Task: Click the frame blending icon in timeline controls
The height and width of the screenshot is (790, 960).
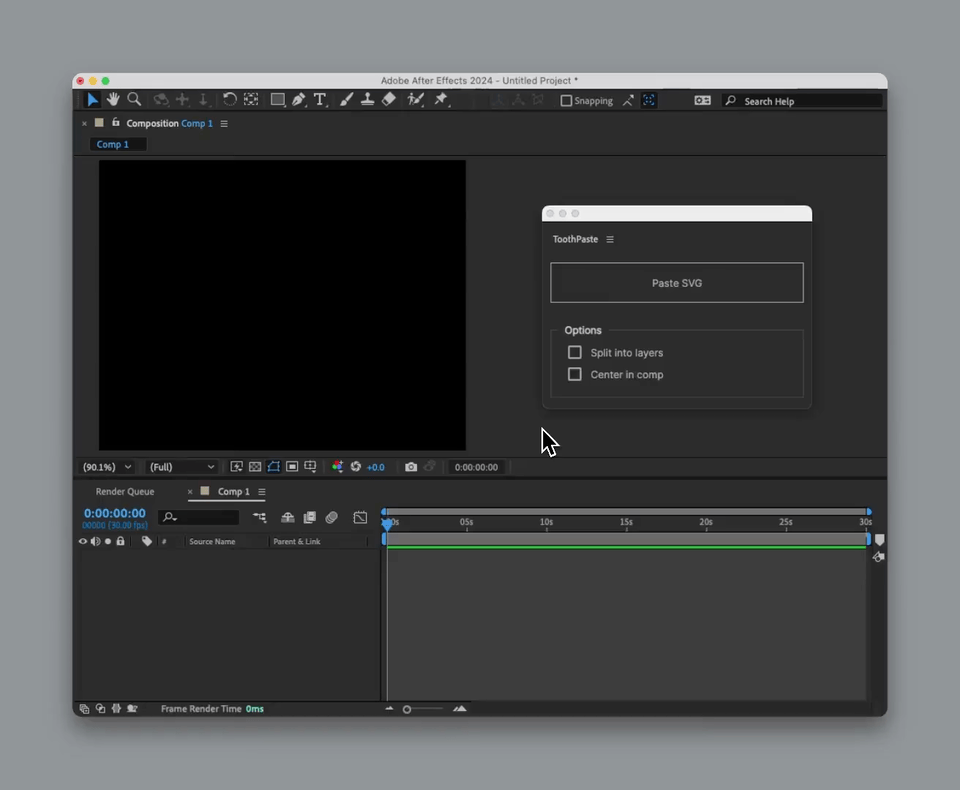Action: pyautogui.click(x=310, y=517)
